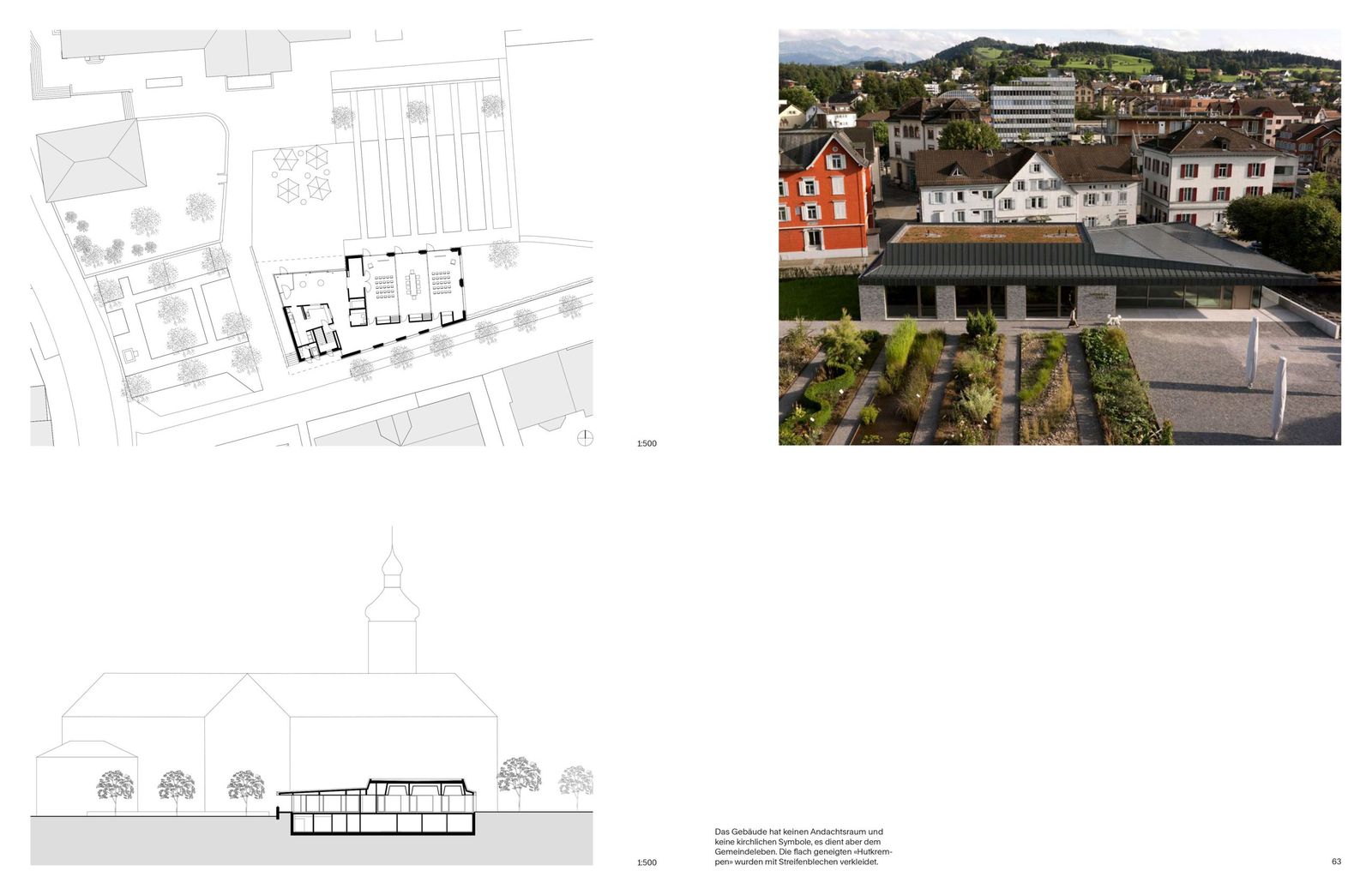This screenshot has height=895, width=1372.
Task: Click the 1:500 scale label beside site plan
Action: click(x=647, y=443)
